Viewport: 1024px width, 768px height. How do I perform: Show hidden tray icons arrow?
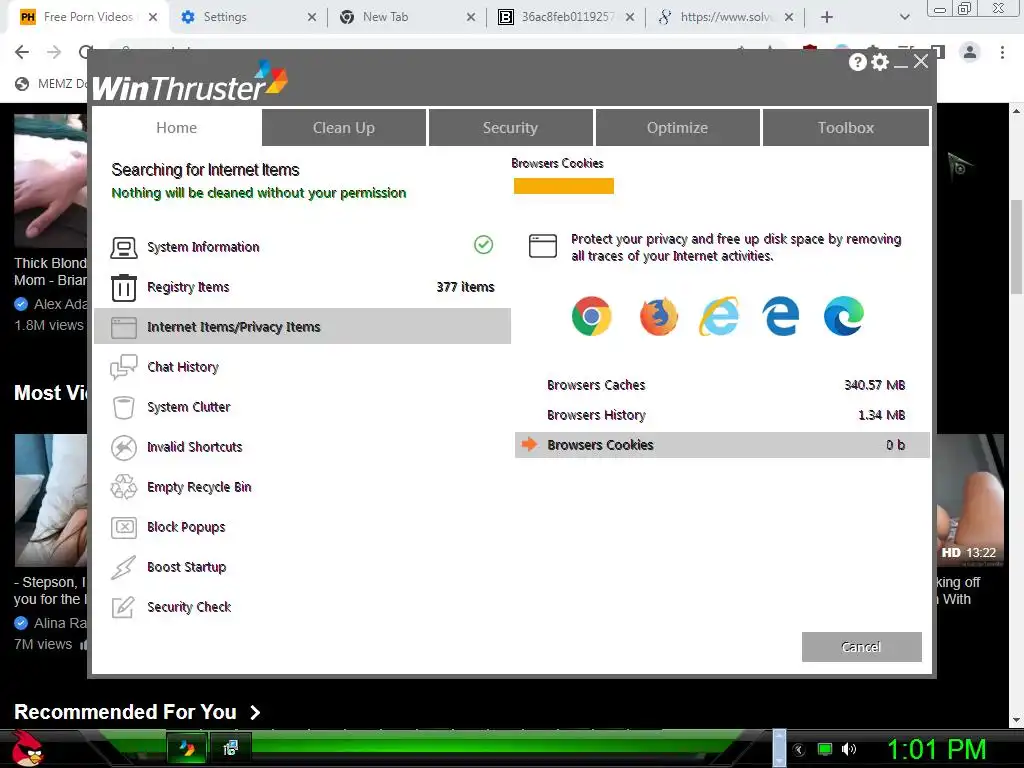pyautogui.click(x=799, y=749)
